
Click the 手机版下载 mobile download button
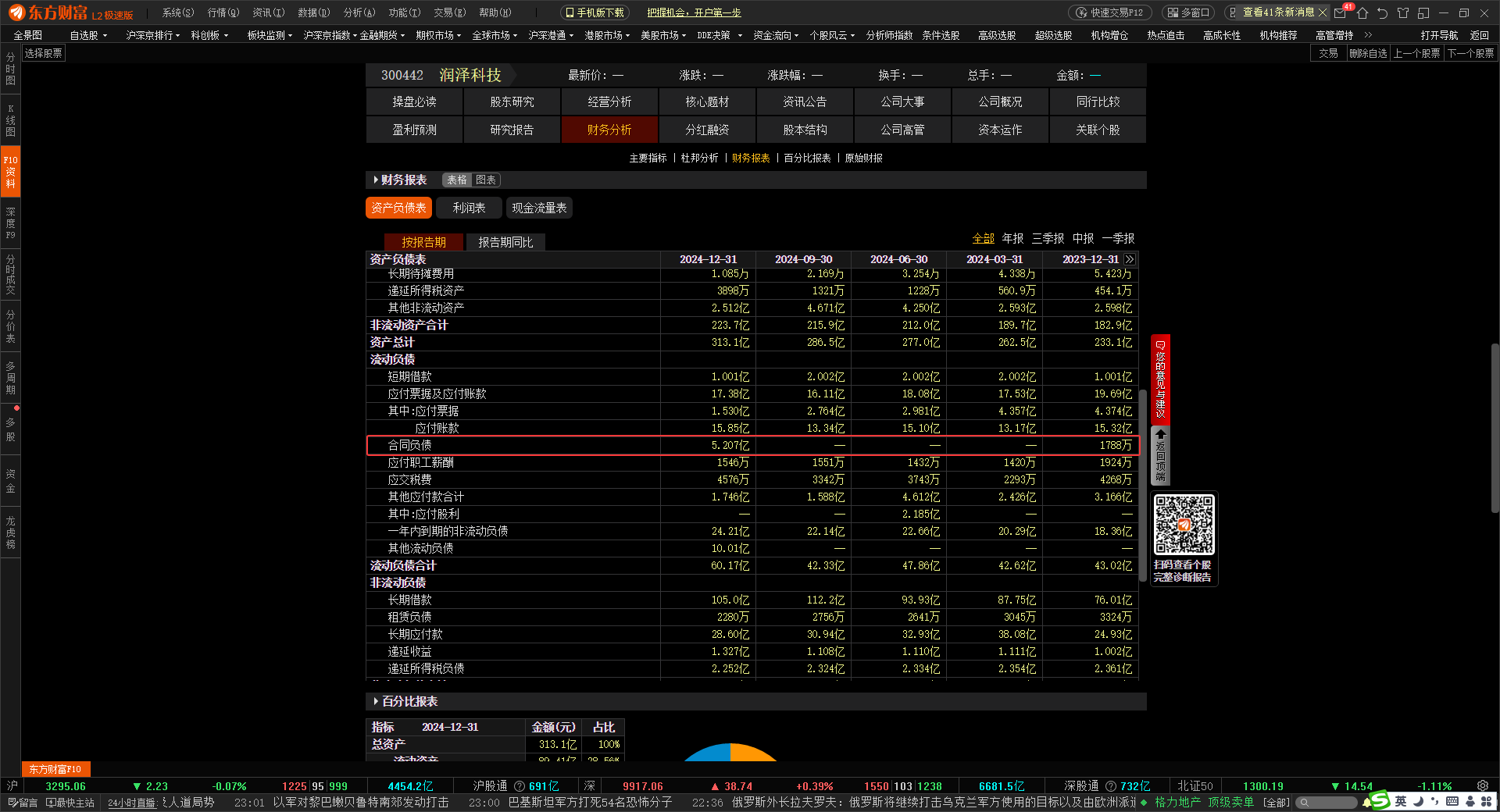tap(595, 12)
